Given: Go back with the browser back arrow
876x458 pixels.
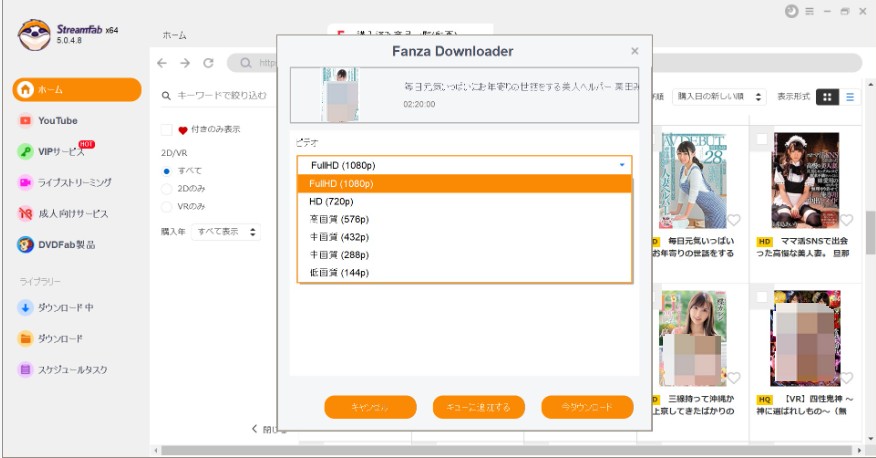Looking at the screenshot, I should pyautogui.click(x=162, y=63).
